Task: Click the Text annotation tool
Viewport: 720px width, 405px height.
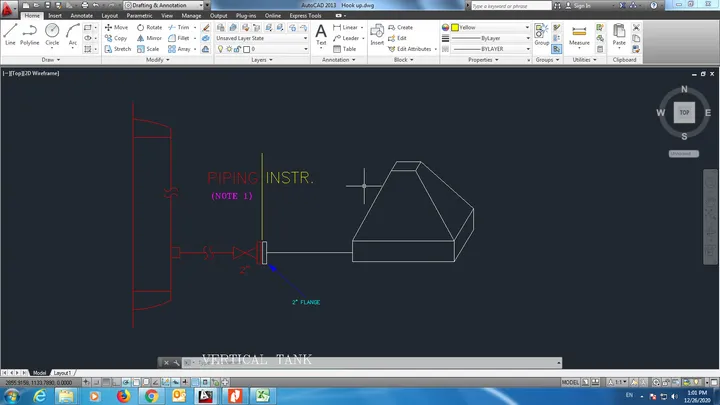Action: 321,35
